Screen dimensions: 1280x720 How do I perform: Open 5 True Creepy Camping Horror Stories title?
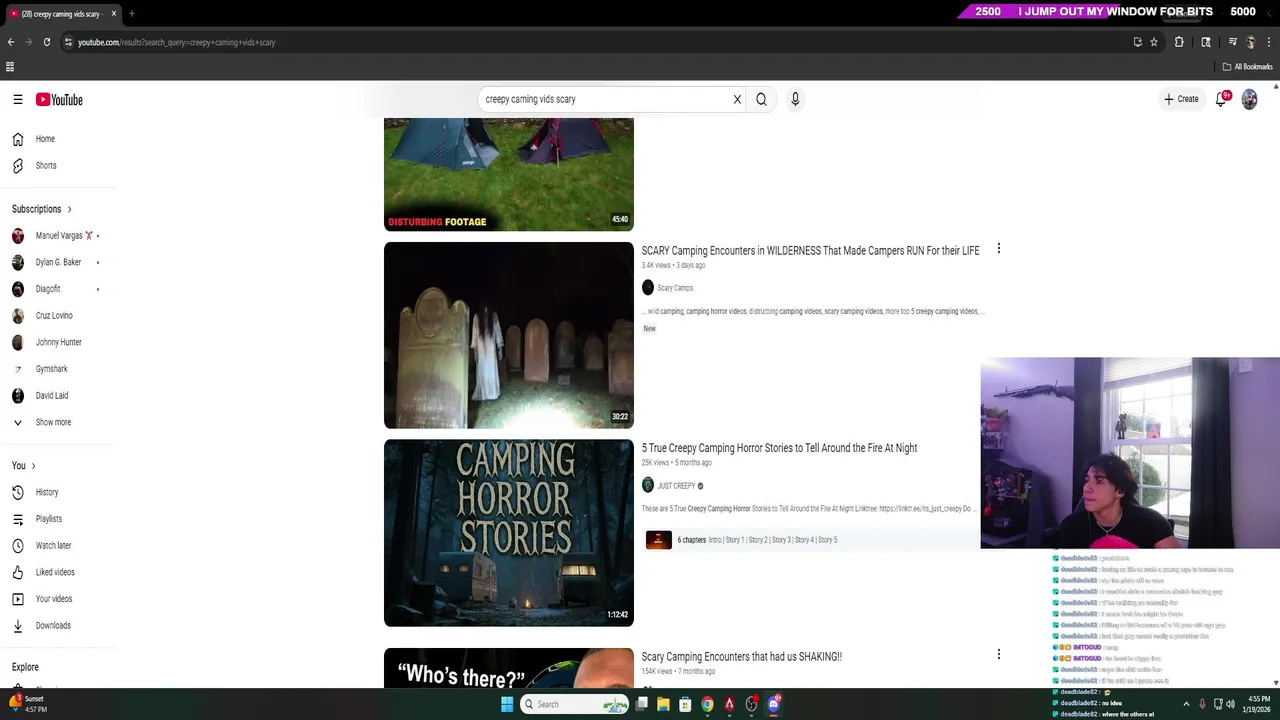[779, 448]
